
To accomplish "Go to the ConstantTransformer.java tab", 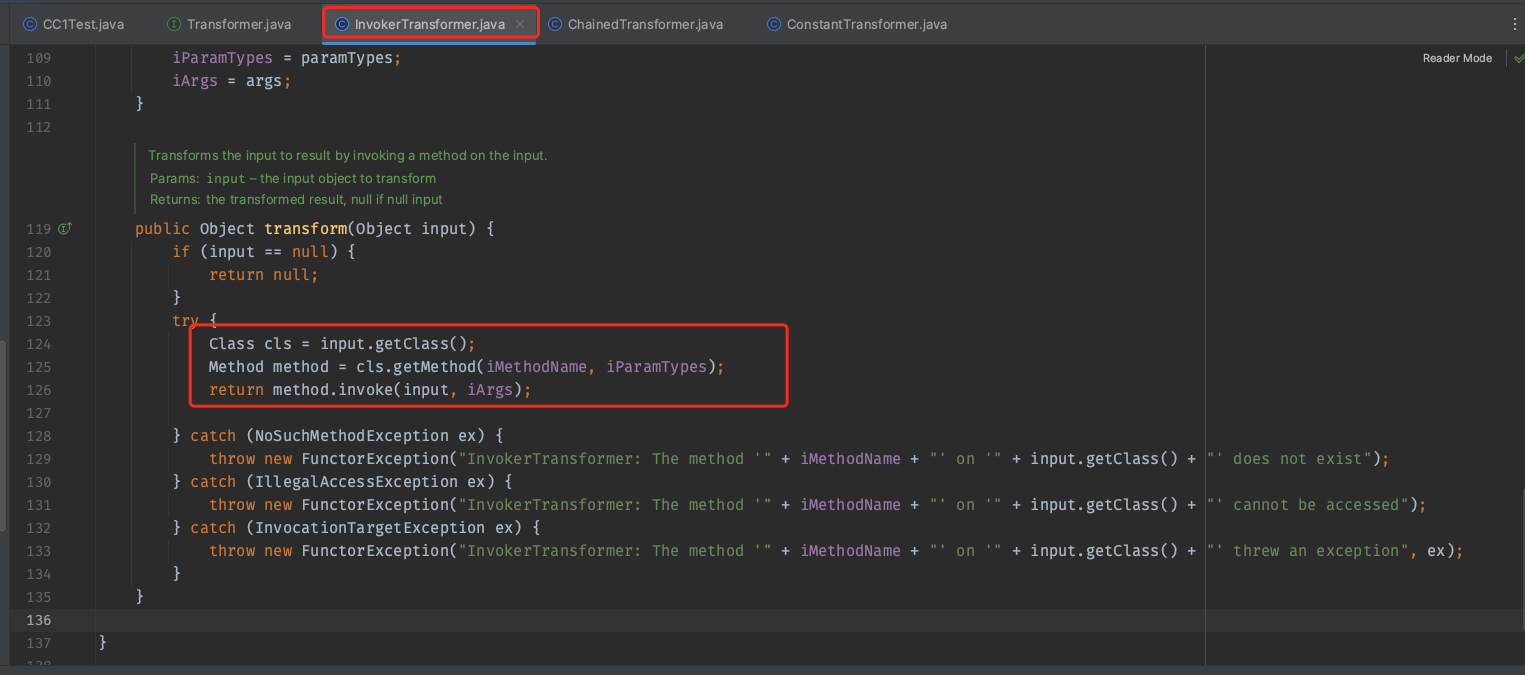I will pos(866,24).
